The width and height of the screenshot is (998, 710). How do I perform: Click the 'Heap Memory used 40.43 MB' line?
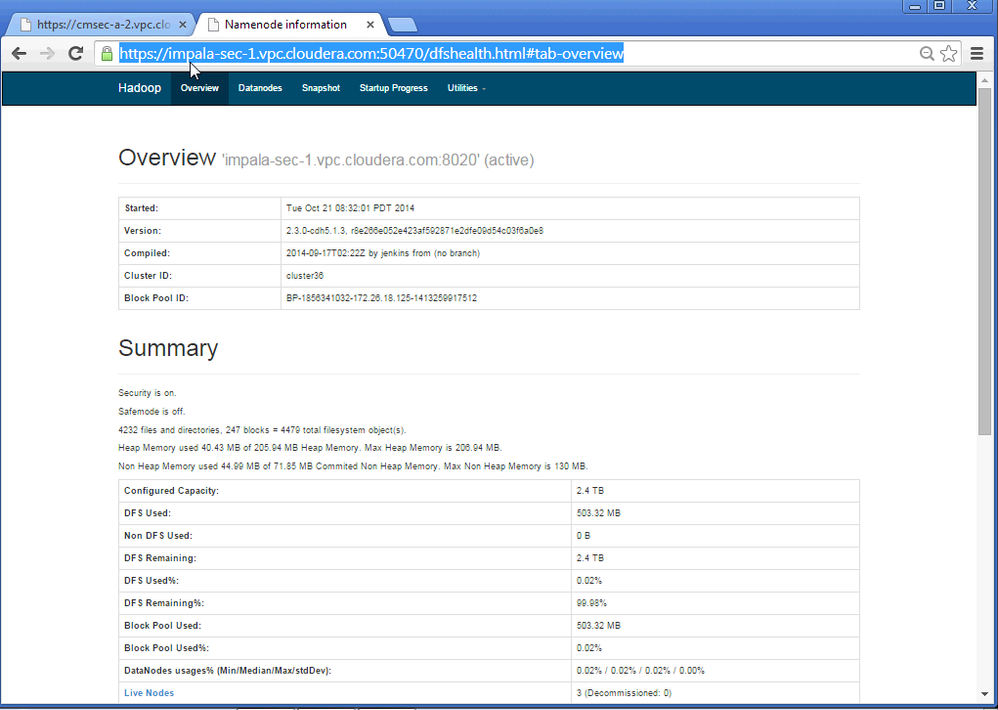310,448
